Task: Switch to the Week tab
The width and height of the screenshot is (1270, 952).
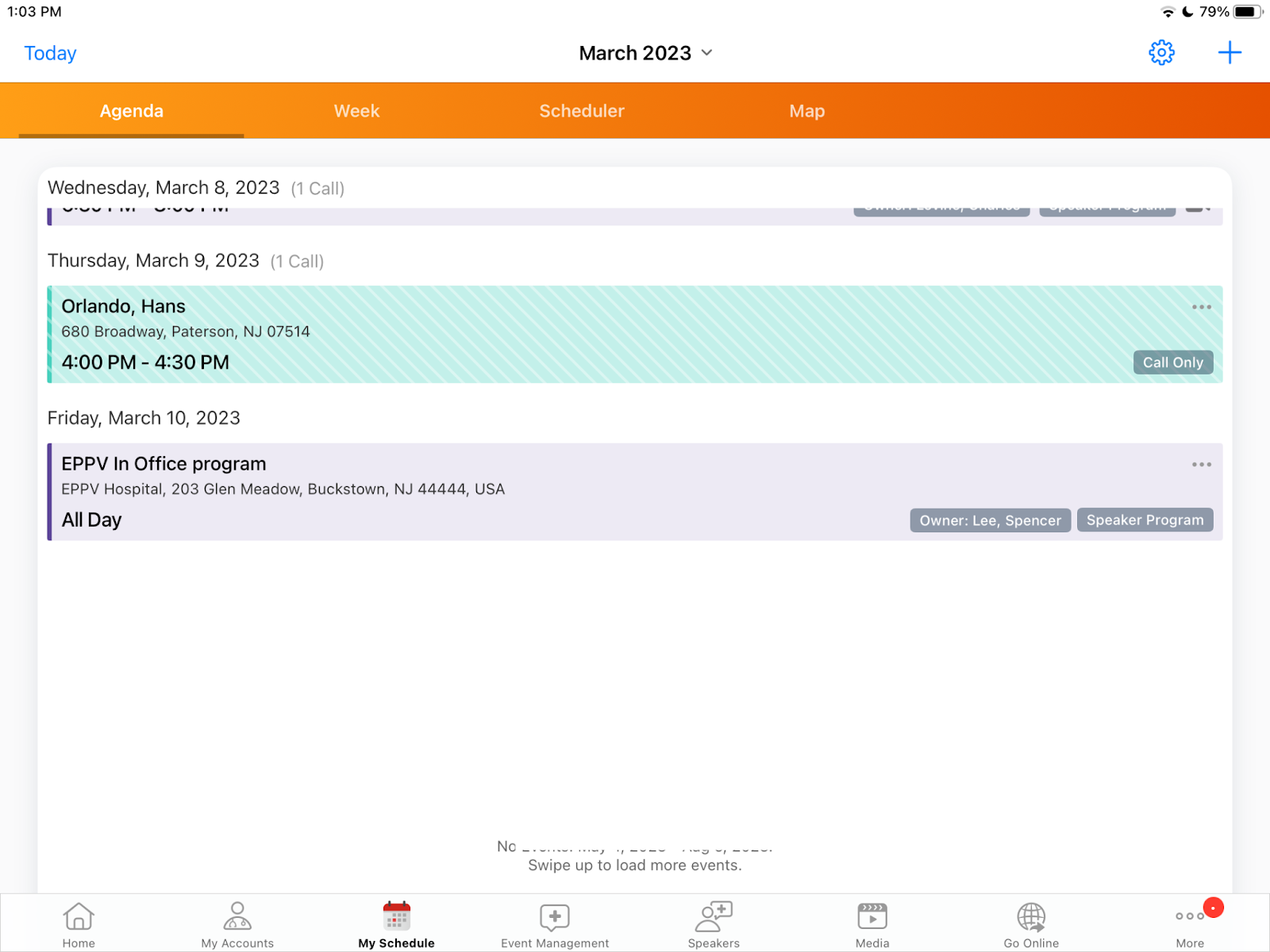Action: pos(356,111)
